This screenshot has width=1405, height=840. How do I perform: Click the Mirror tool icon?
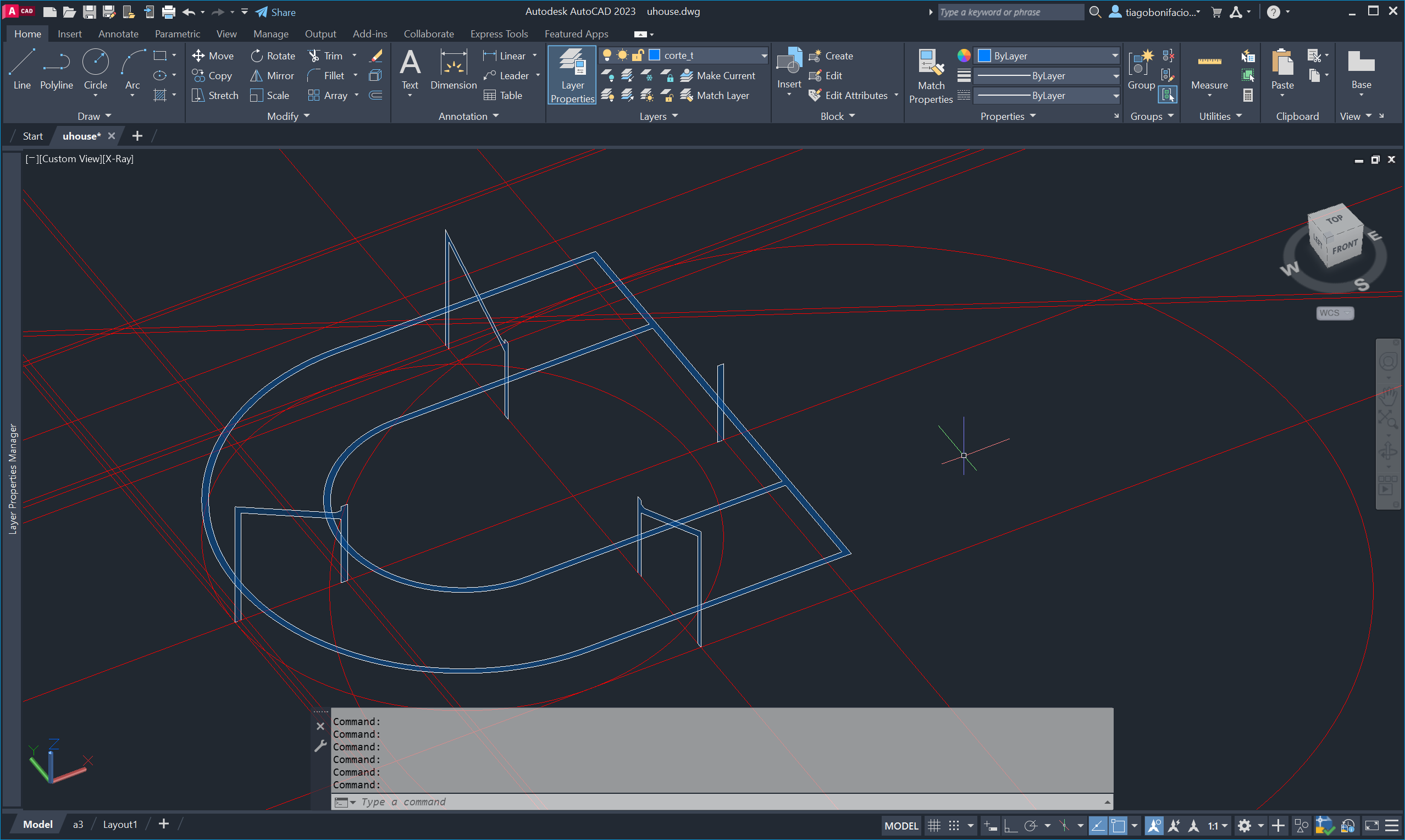click(x=256, y=75)
